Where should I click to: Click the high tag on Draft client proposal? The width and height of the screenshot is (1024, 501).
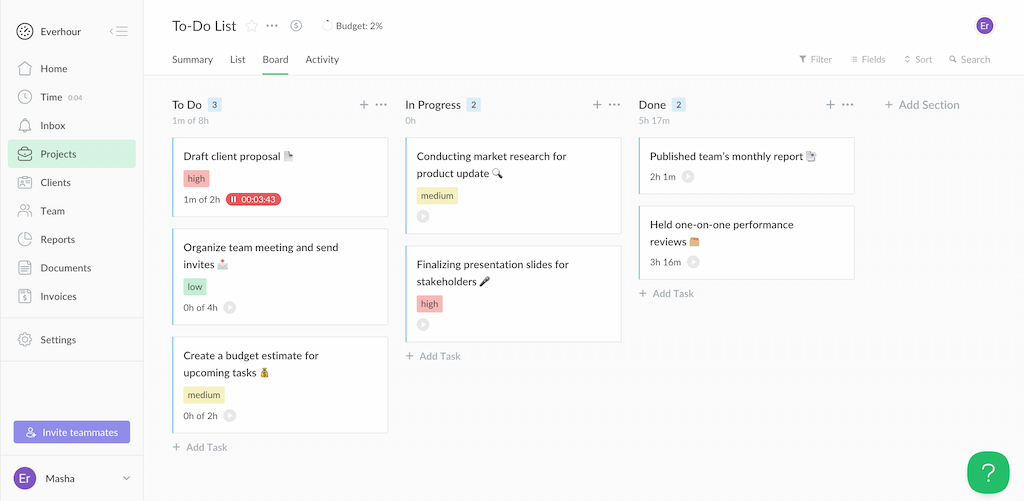[196, 178]
